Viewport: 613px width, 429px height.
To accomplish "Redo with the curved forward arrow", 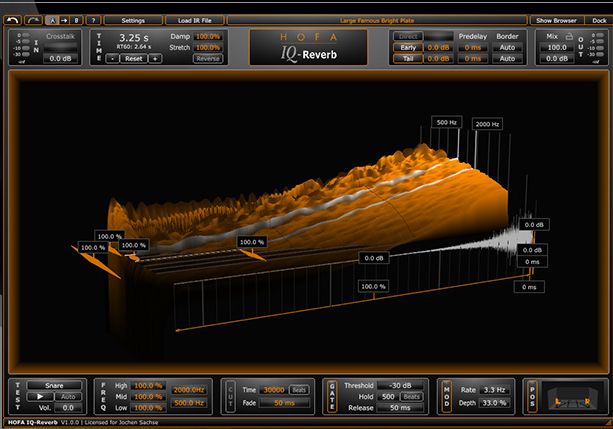I will coord(33,20).
